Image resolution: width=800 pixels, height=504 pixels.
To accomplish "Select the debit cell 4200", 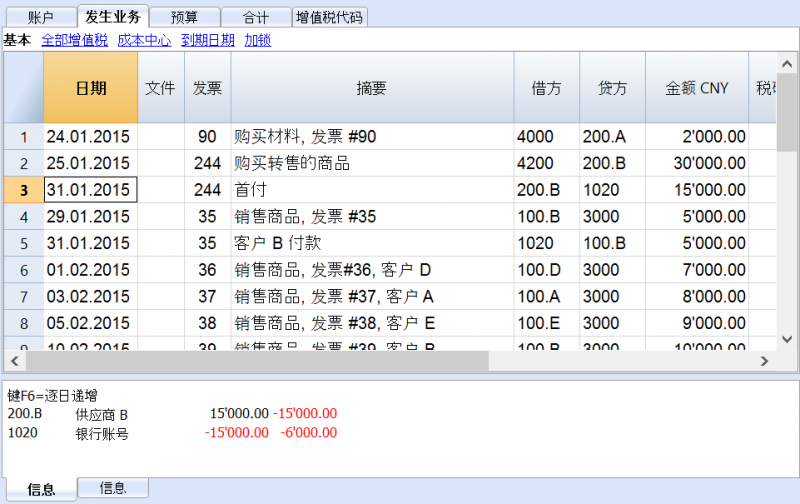I will click(x=547, y=163).
